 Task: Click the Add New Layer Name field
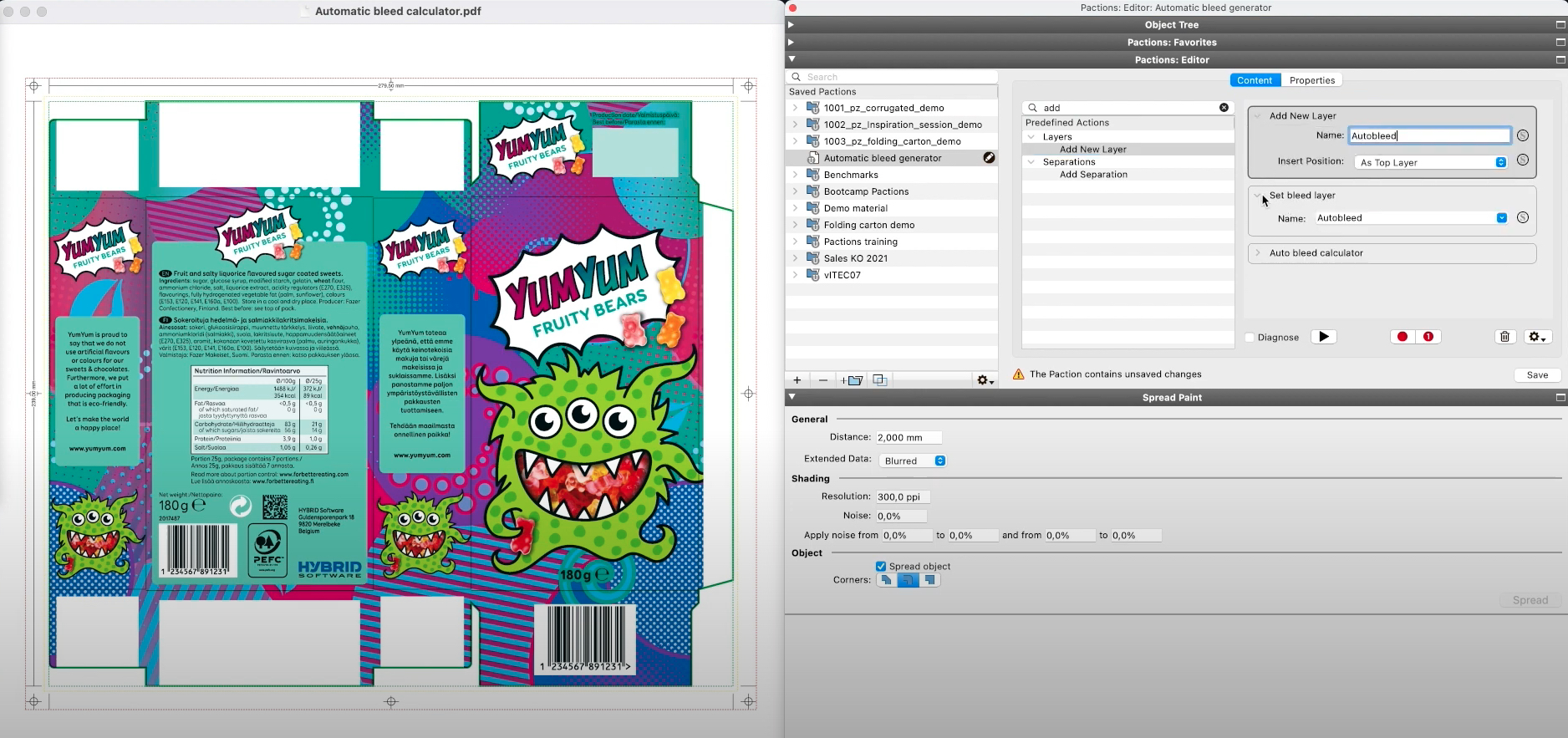(1430, 135)
